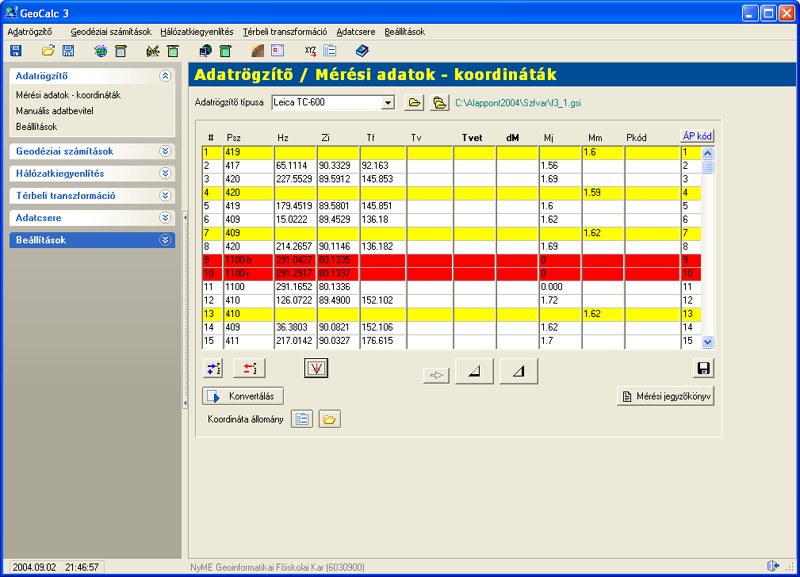Click the Mérési jegyzőkönyv button
800x577 pixels.
665,396
